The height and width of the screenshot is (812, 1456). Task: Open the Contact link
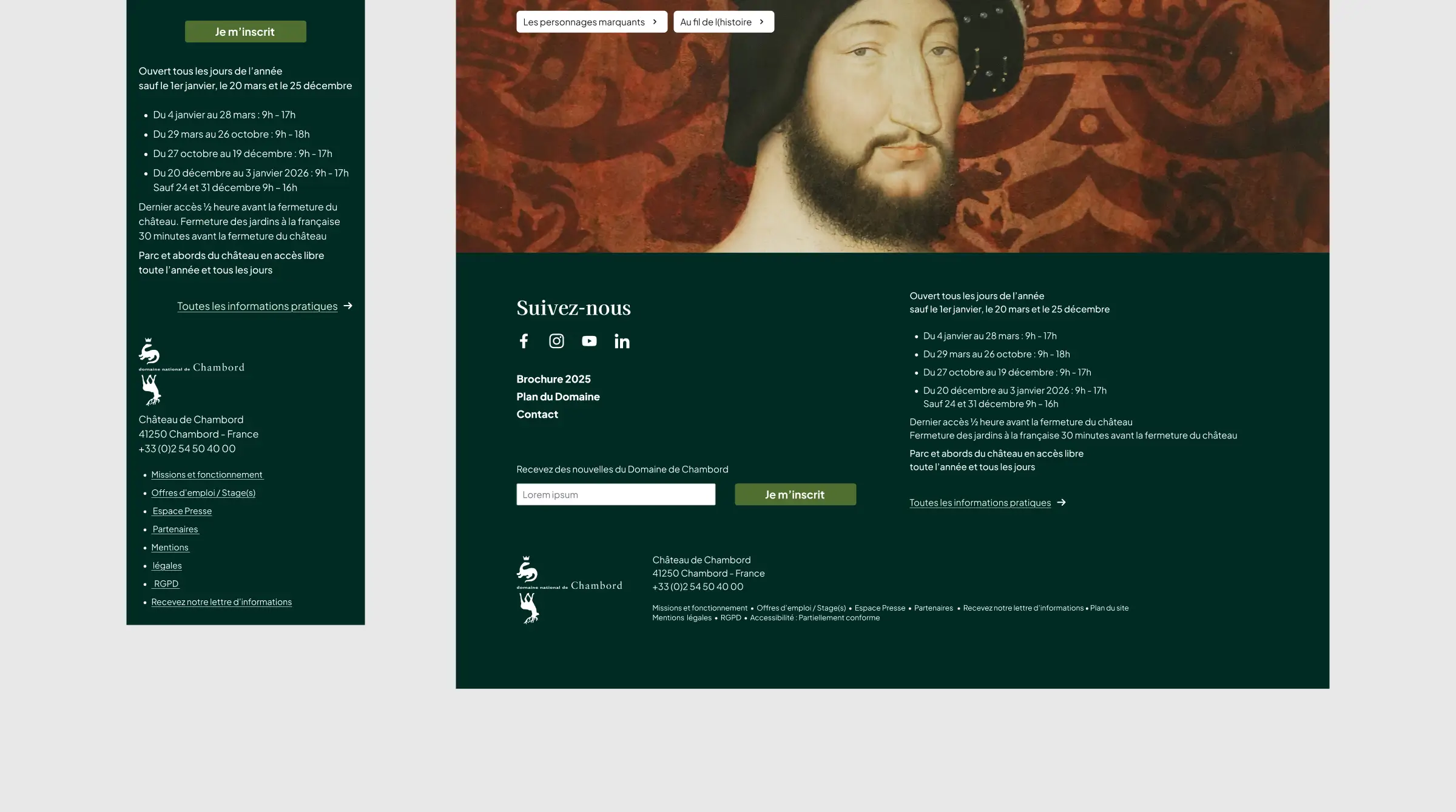click(x=537, y=414)
